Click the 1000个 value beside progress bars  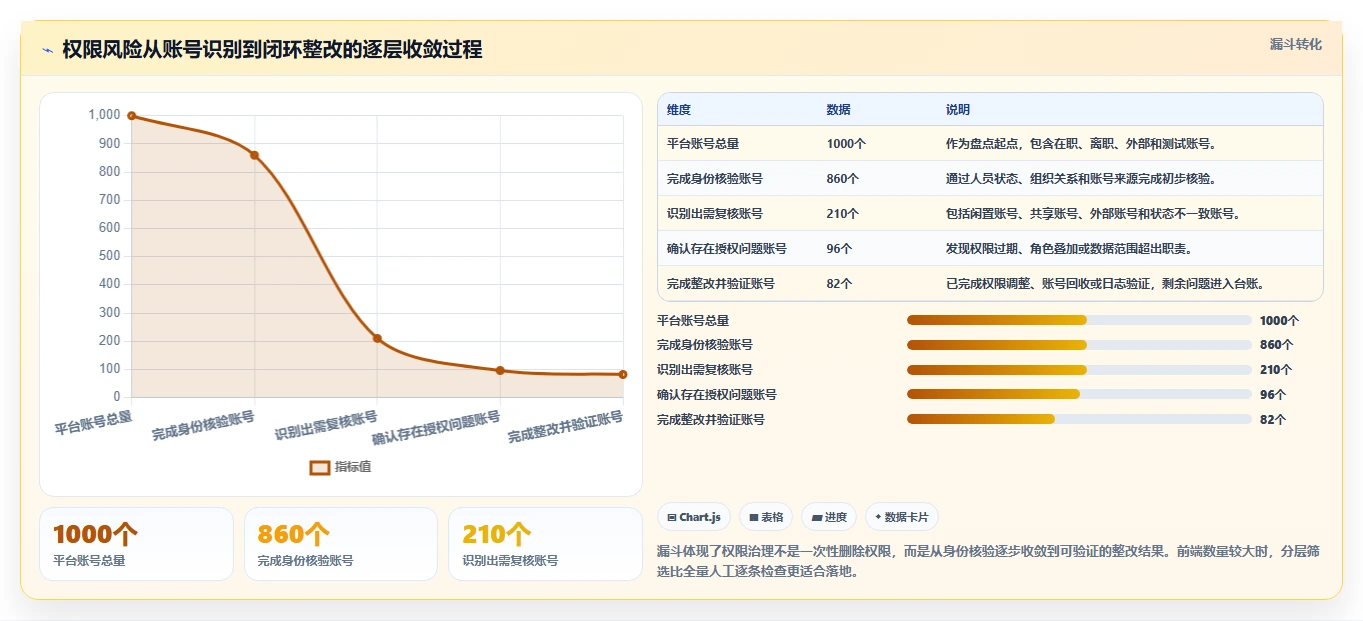pos(1279,321)
